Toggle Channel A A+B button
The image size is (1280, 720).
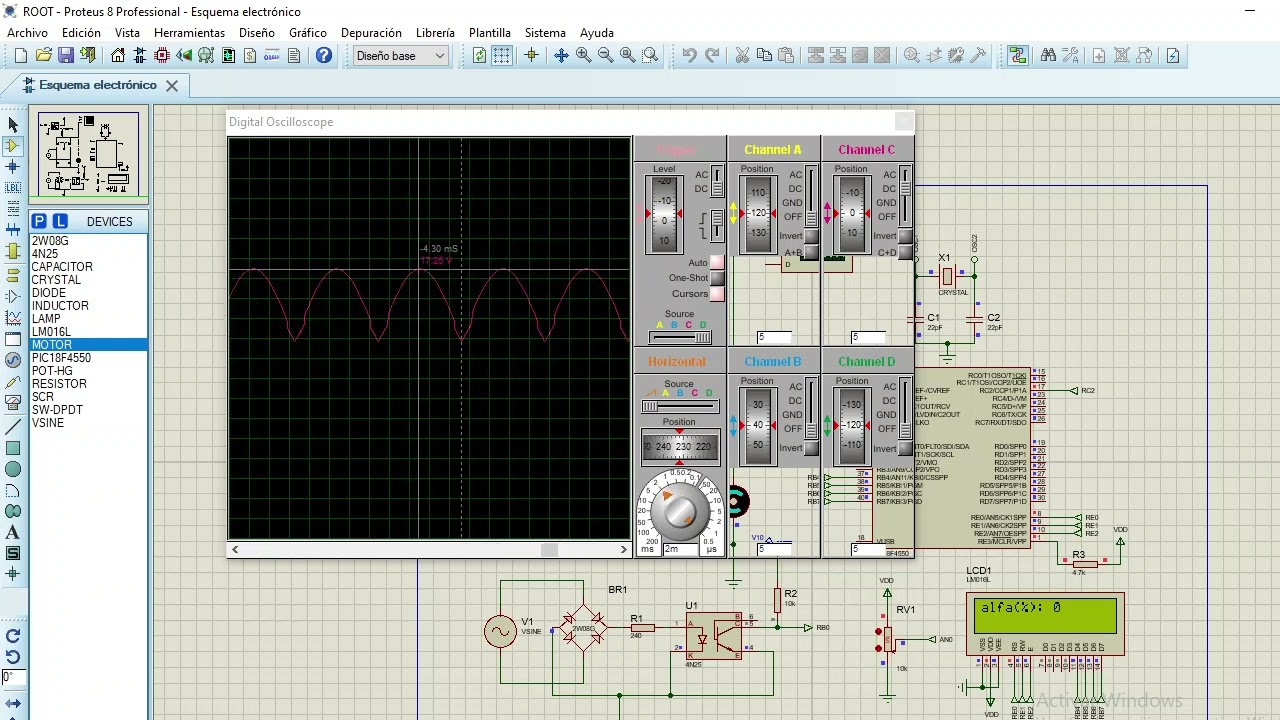tap(811, 252)
